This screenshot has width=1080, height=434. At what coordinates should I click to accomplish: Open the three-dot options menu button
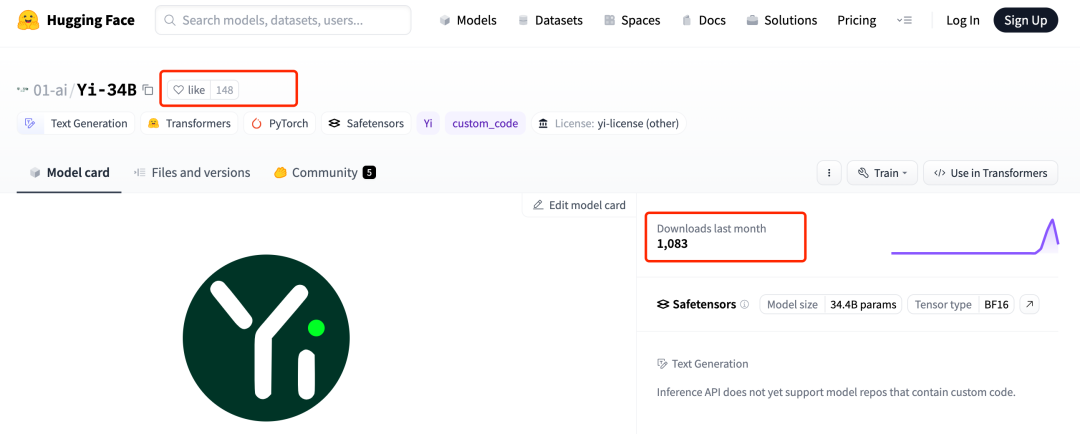pyautogui.click(x=828, y=173)
